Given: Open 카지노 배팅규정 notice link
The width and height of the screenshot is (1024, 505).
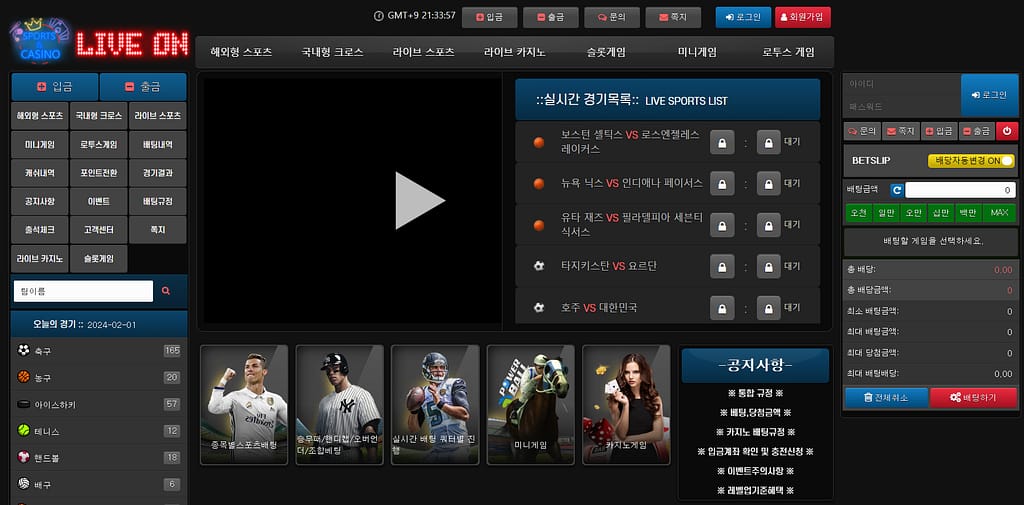Looking at the screenshot, I should [755, 432].
